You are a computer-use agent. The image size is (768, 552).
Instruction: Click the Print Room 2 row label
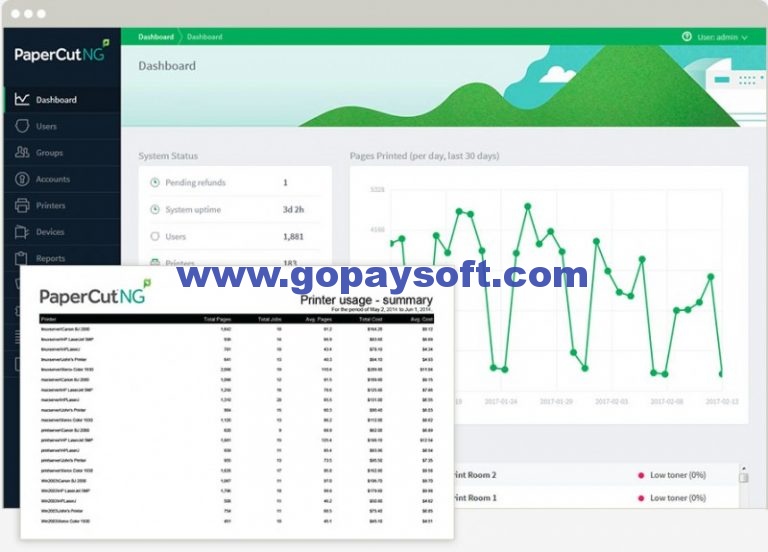pyautogui.click(x=475, y=475)
